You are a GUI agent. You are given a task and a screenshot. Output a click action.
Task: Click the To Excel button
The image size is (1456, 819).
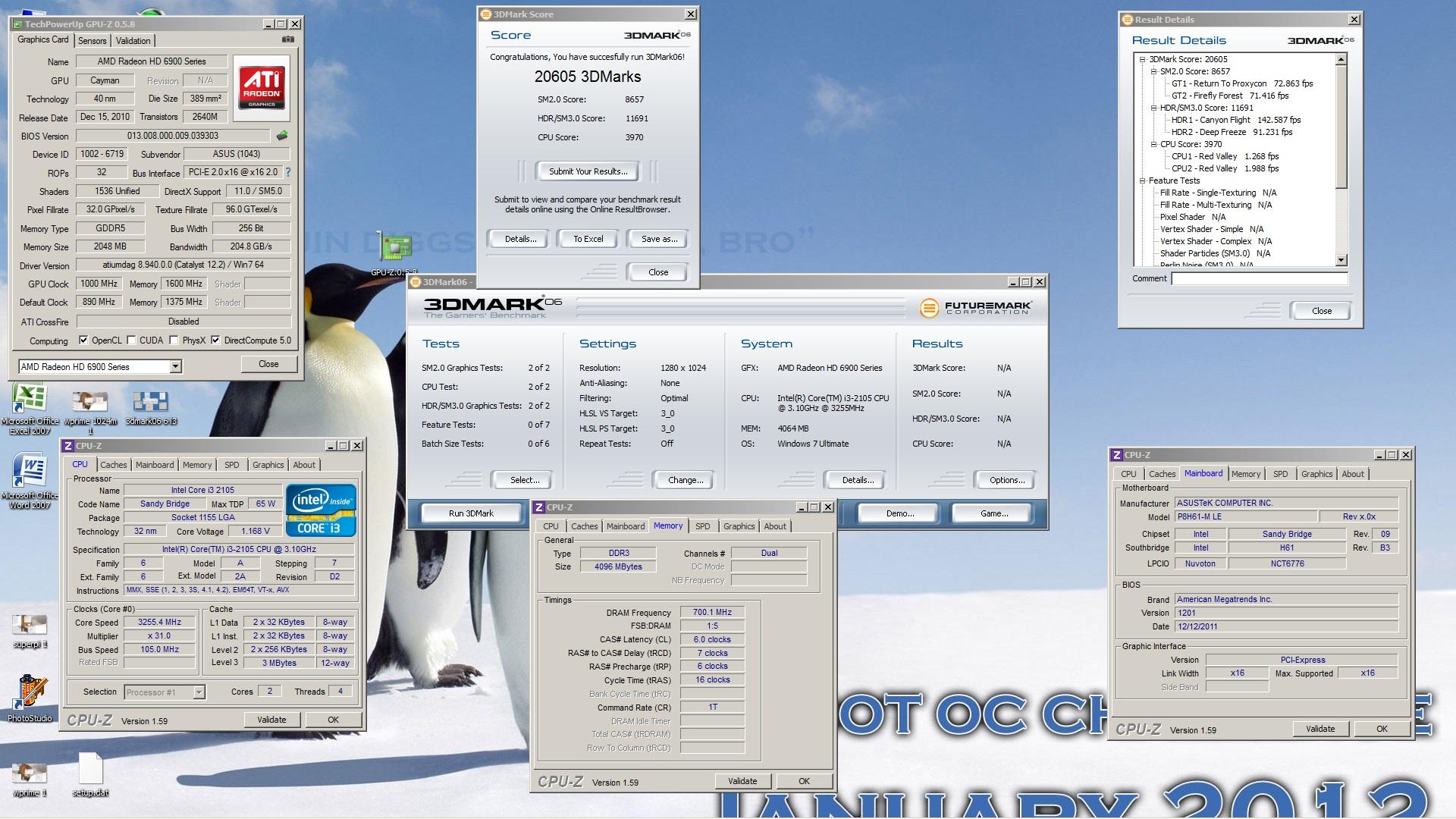coord(588,239)
